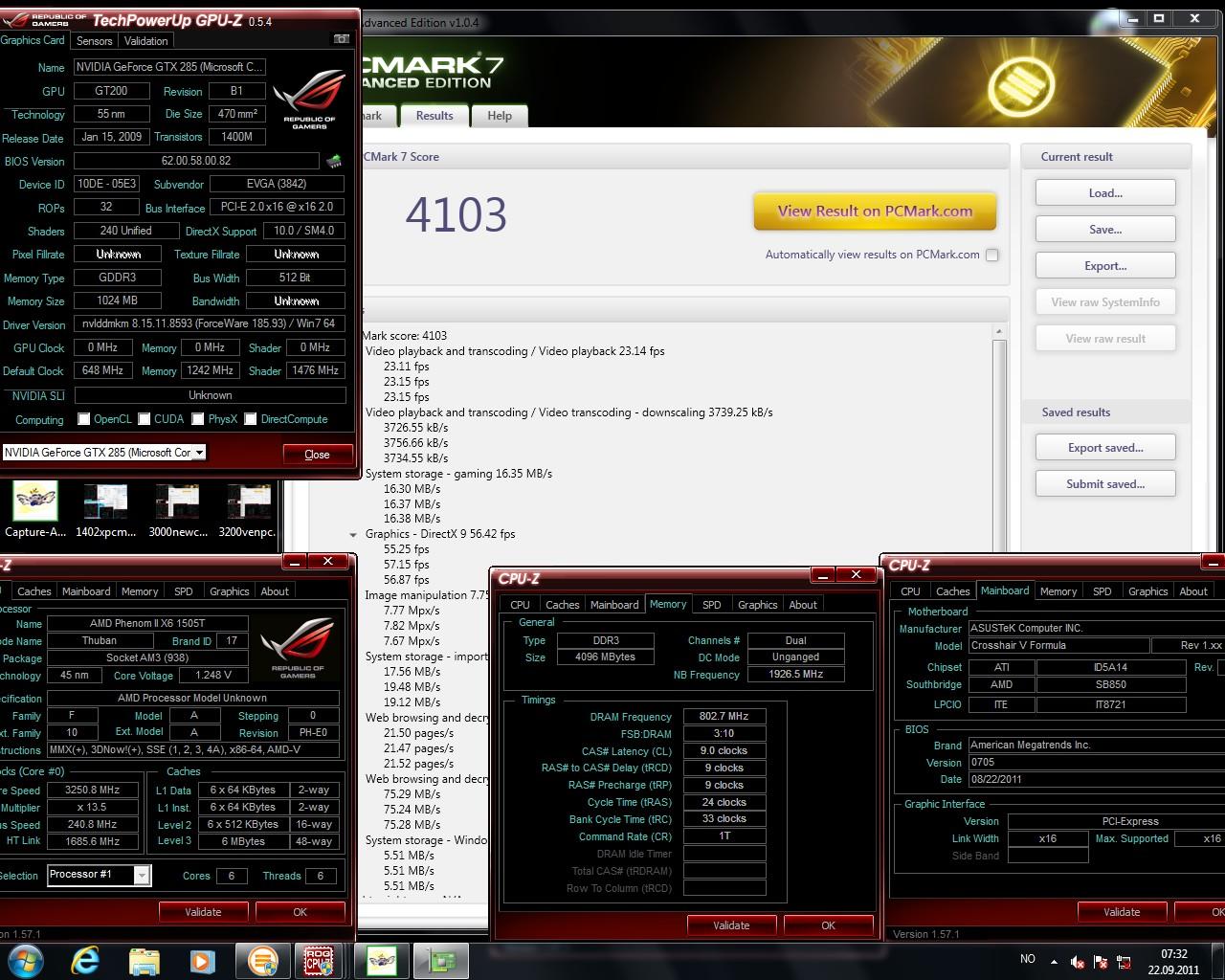Click the network status tray icon

click(x=1124, y=962)
